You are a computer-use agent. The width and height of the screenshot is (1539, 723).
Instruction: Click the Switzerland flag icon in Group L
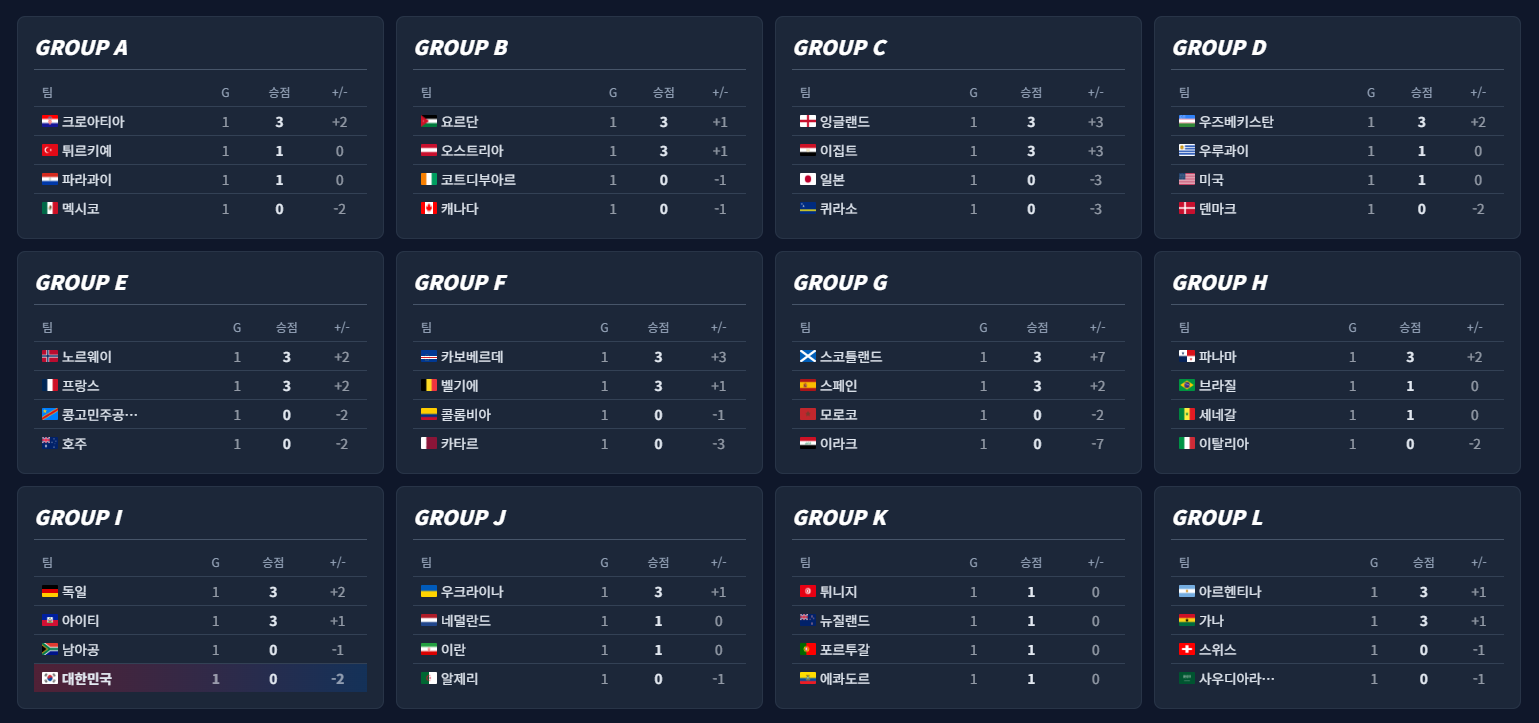click(1187, 650)
